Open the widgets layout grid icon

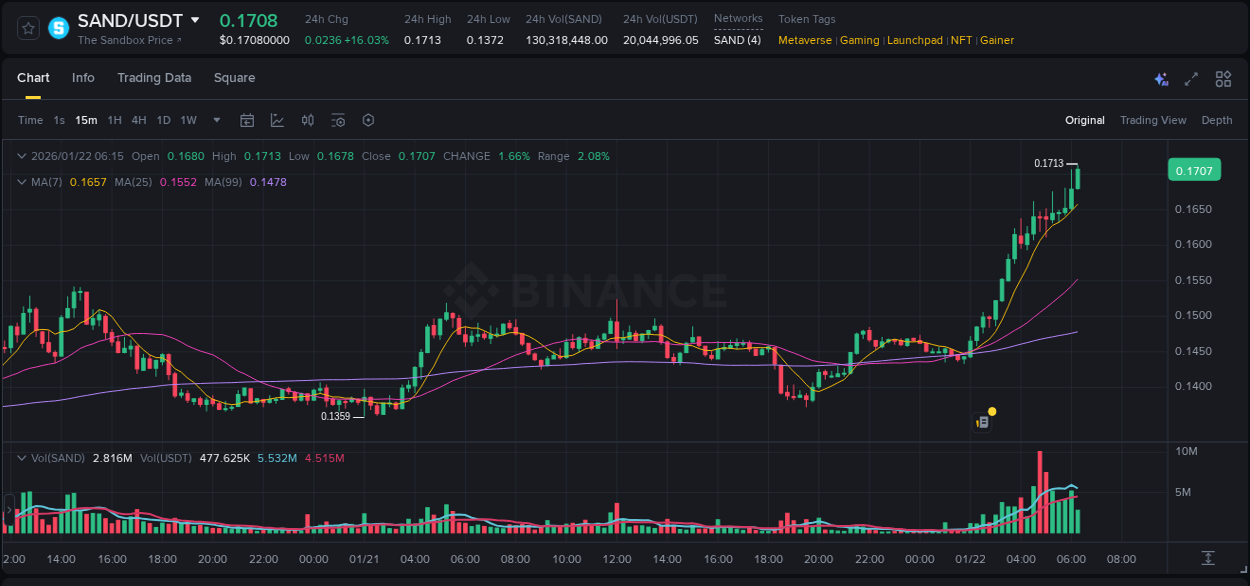[1223, 78]
